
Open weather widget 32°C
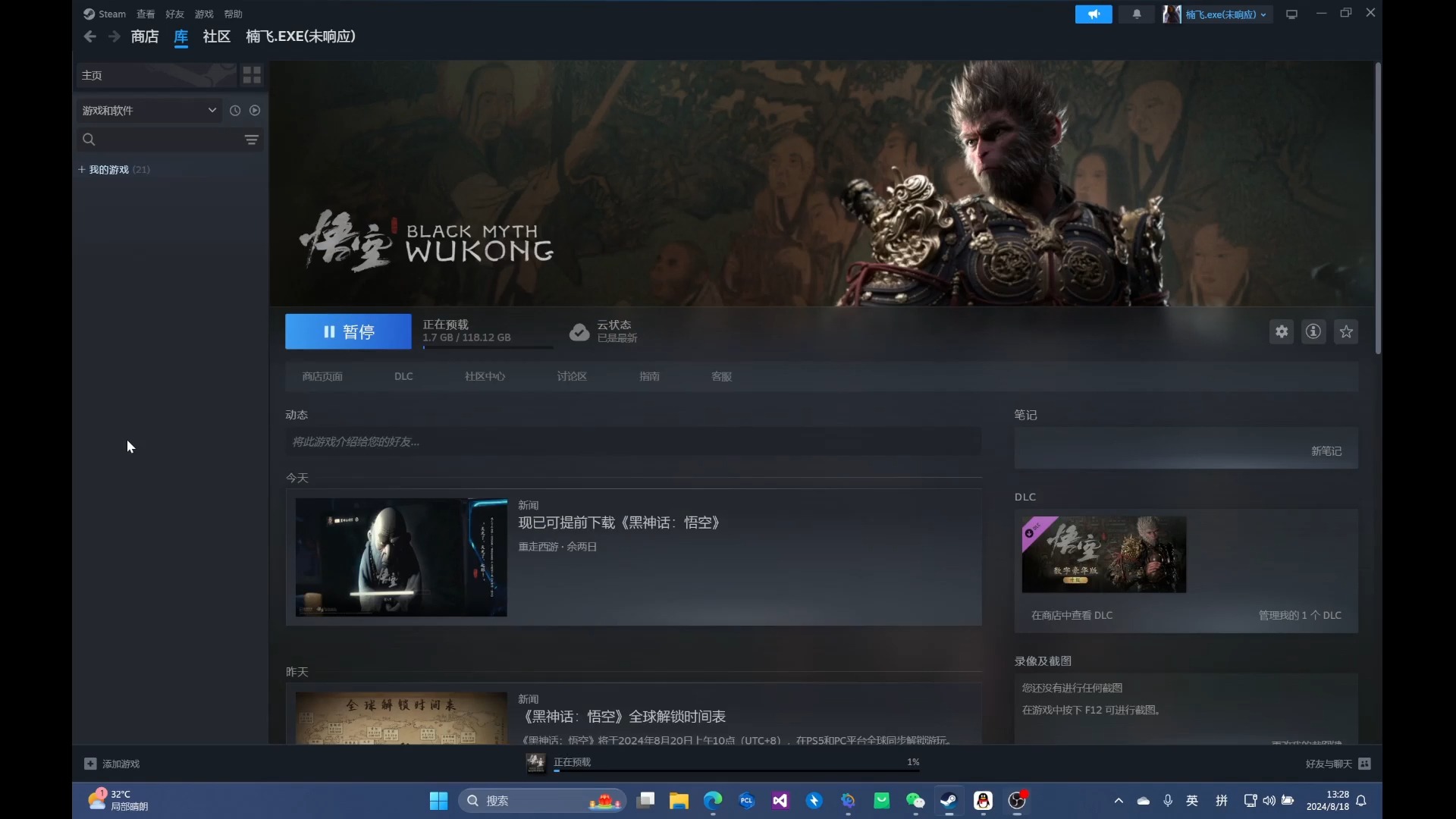pos(120,800)
